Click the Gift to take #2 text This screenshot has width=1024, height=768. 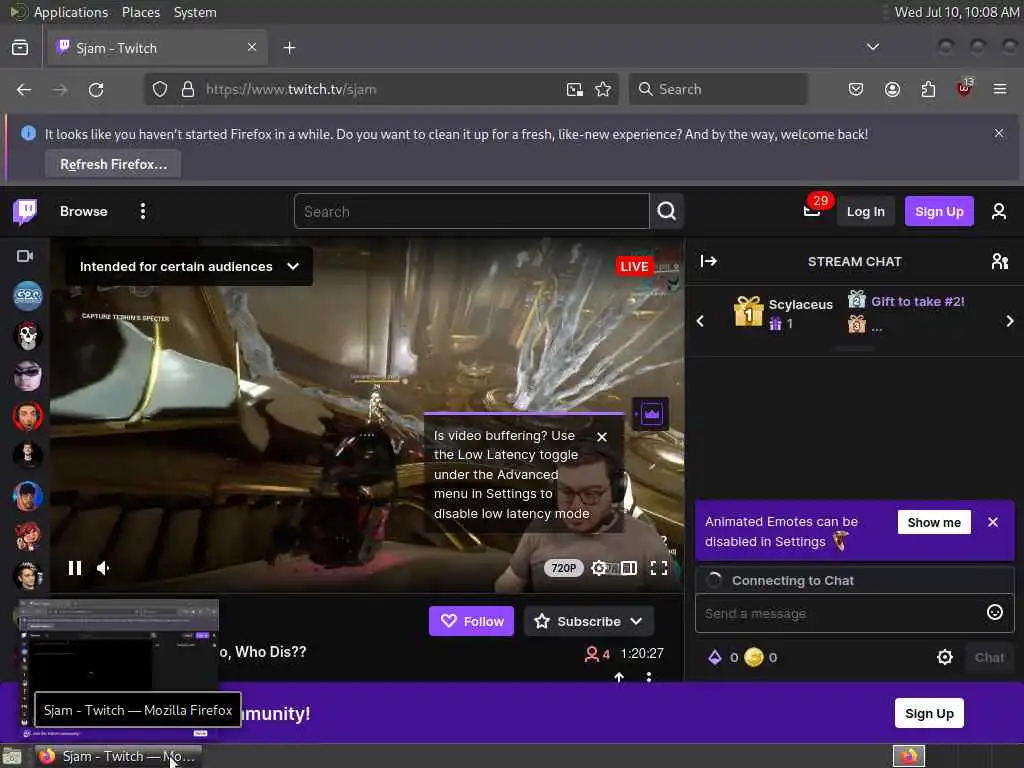(918, 302)
